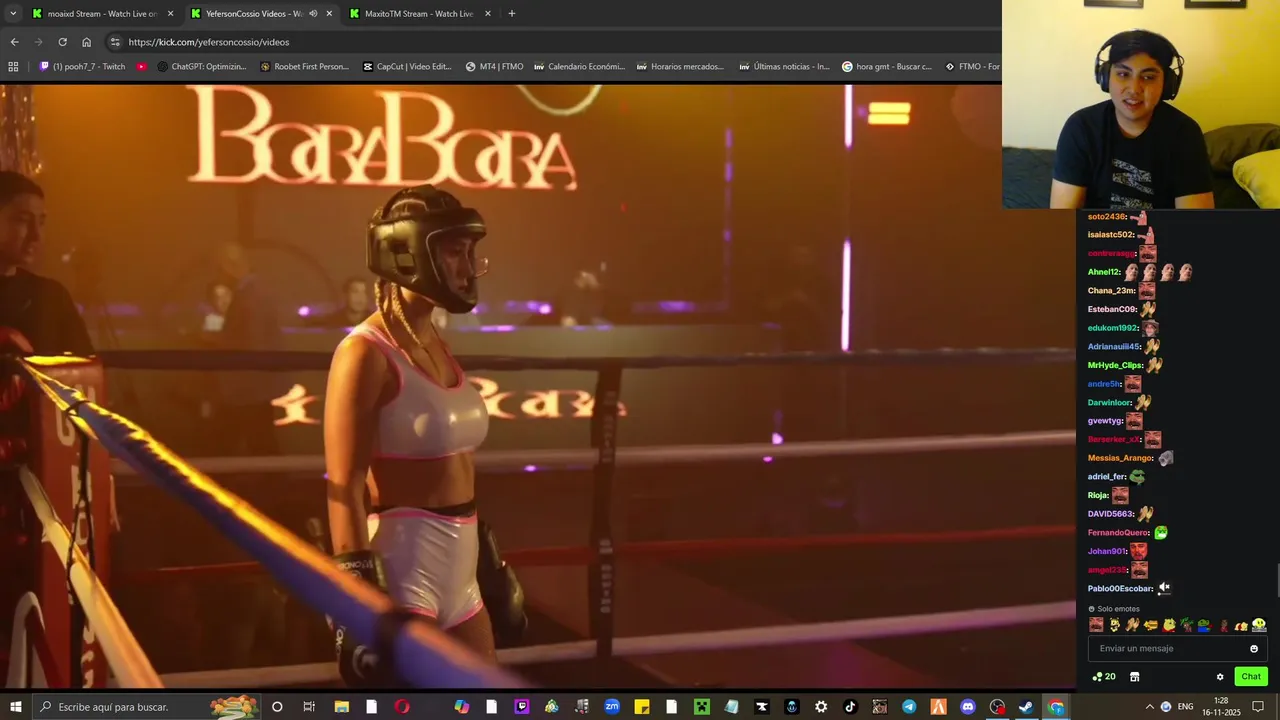Open Opera browser from taskbar

[402, 707]
